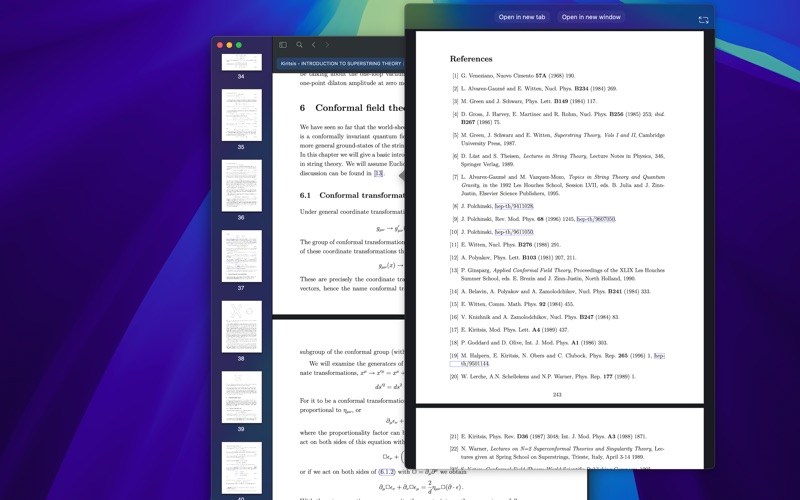Click the 6.1 Conformal transformations subheading
This screenshot has width=800, height=500.
click(x=352, y=195)
